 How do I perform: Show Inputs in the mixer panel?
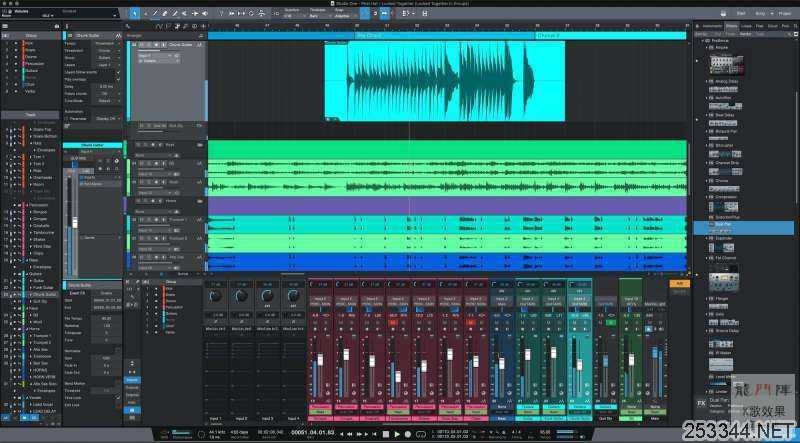pyautogui.click(x=132, y=380)
